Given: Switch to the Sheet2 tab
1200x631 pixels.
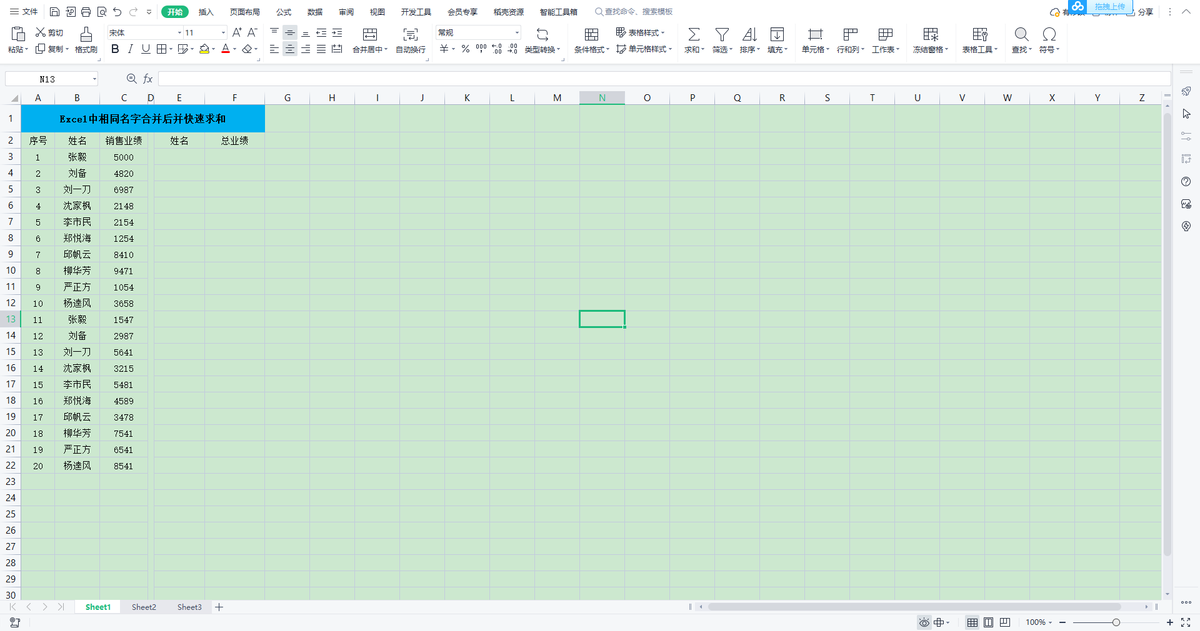Looking at the screenshot, I should [x=144, y=607].
